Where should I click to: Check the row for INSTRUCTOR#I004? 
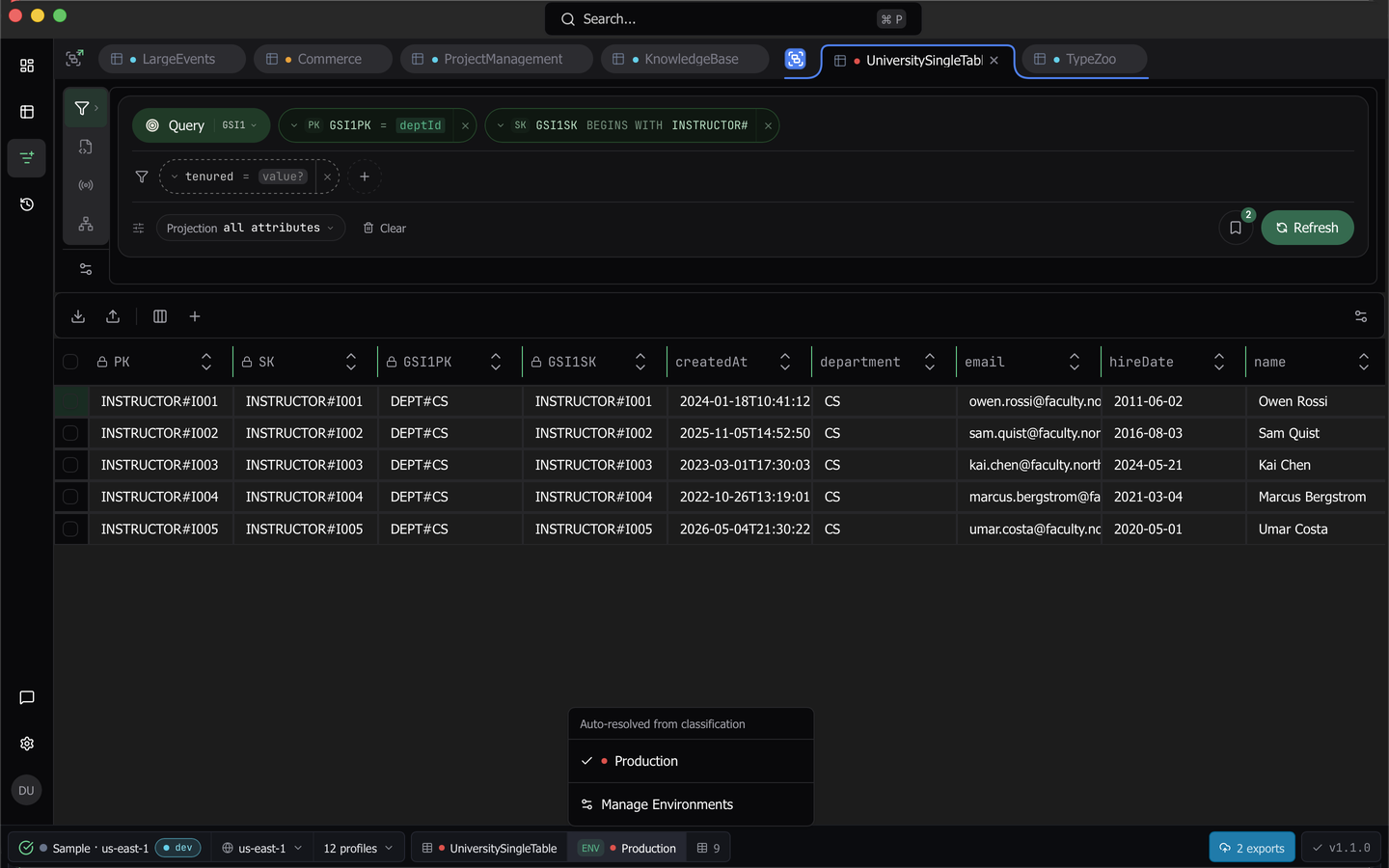click(x=70, y=497)
